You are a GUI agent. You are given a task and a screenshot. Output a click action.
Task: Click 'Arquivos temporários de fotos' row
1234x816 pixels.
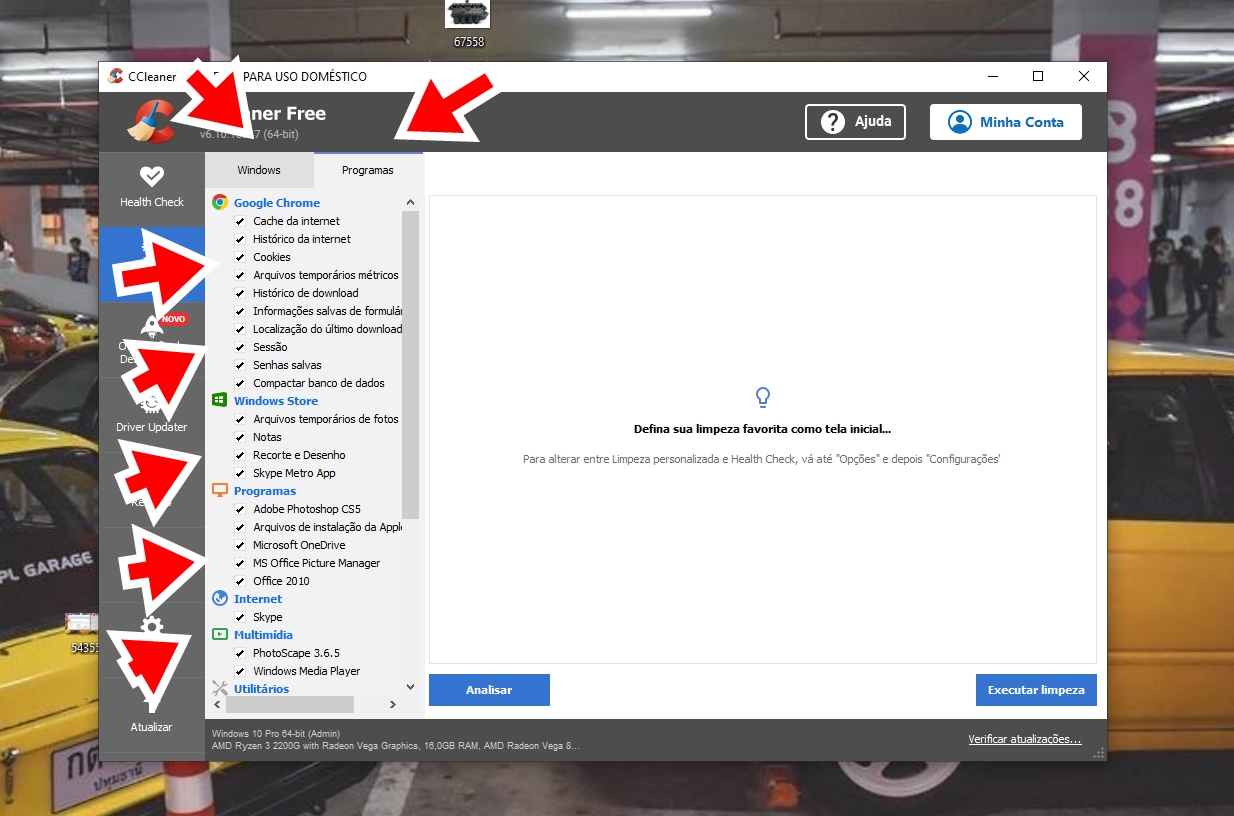[x=326, y=419]
